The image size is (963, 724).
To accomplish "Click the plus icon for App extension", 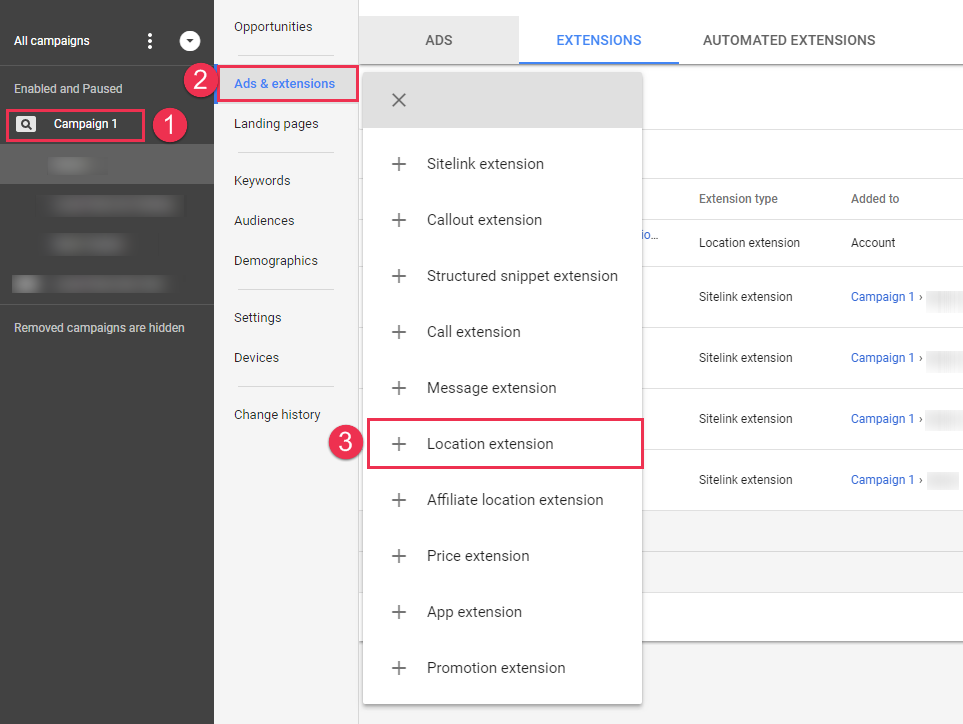I will coord(399,612).
